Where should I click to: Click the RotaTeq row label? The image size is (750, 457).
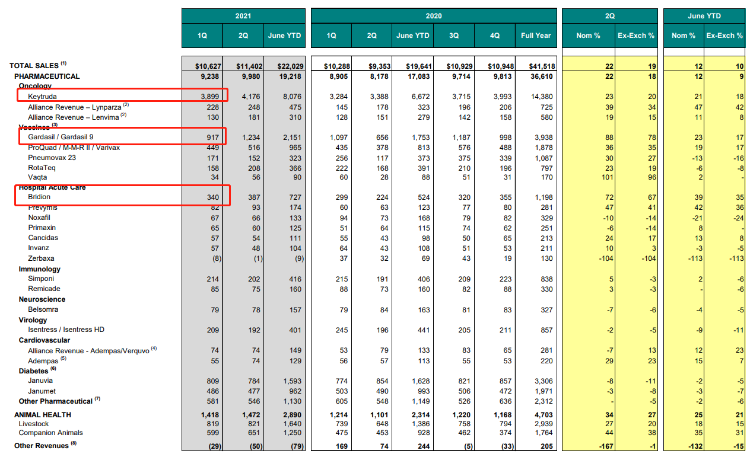point(42,167)
